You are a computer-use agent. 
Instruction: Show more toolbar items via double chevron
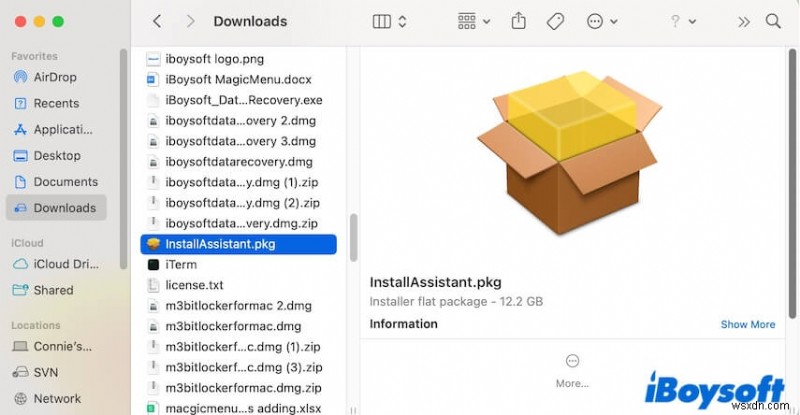[744, 21]
